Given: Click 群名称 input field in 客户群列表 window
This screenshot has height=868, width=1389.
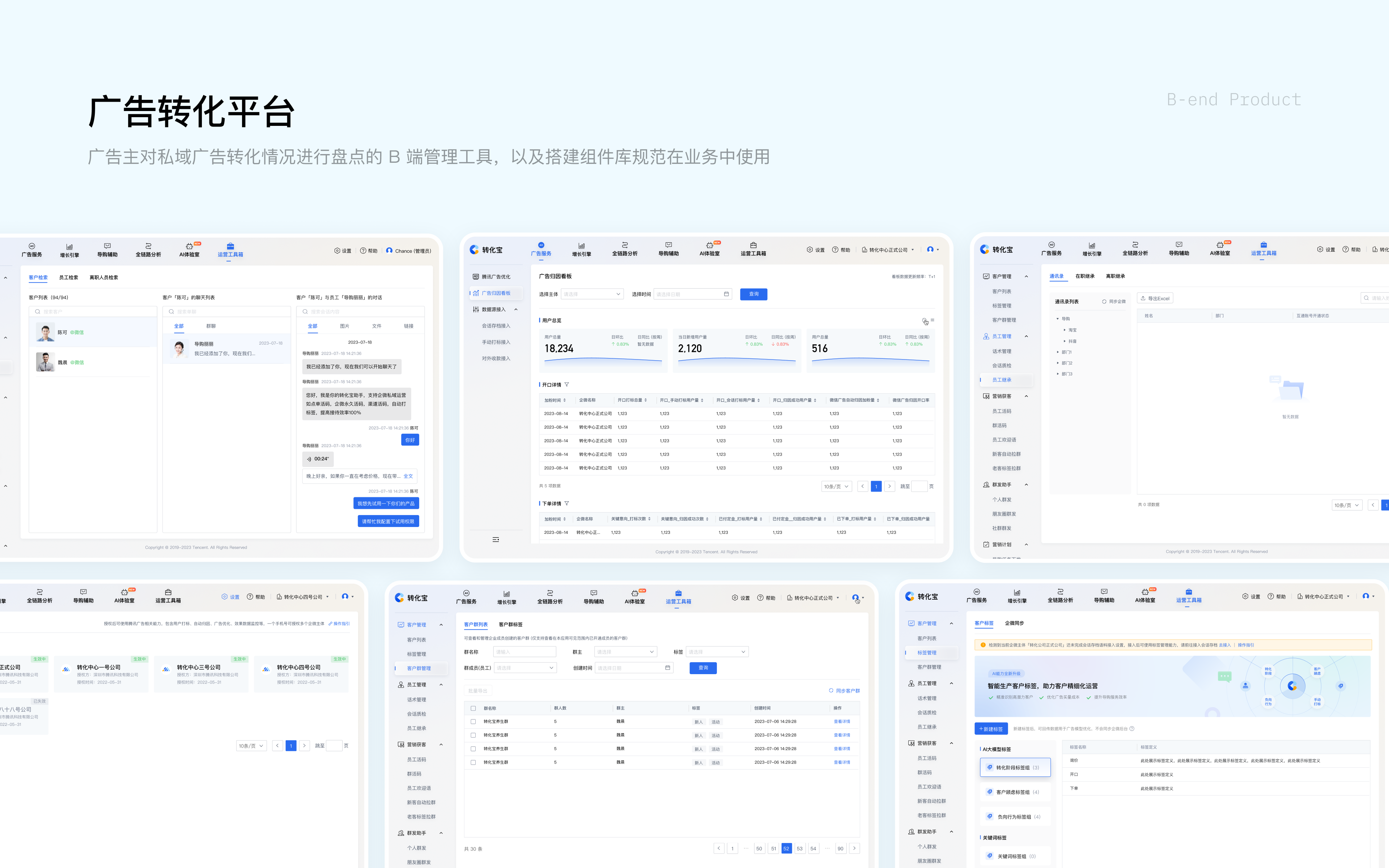Looking at the screenshot, I should (524, 652).
